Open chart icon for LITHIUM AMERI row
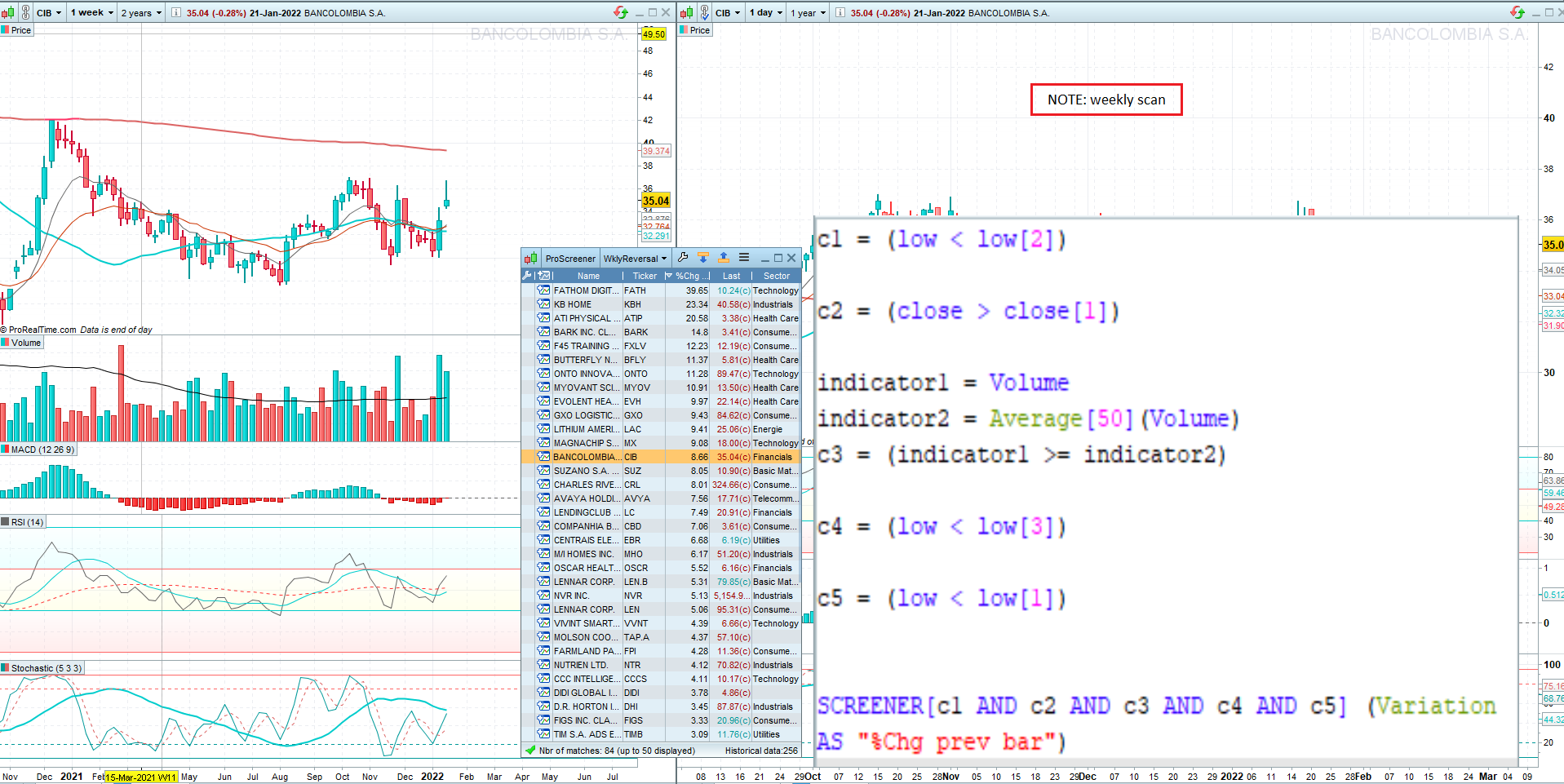Image resolution: width=1564 pixels, height=784 pixels. (x=543, y=429)
